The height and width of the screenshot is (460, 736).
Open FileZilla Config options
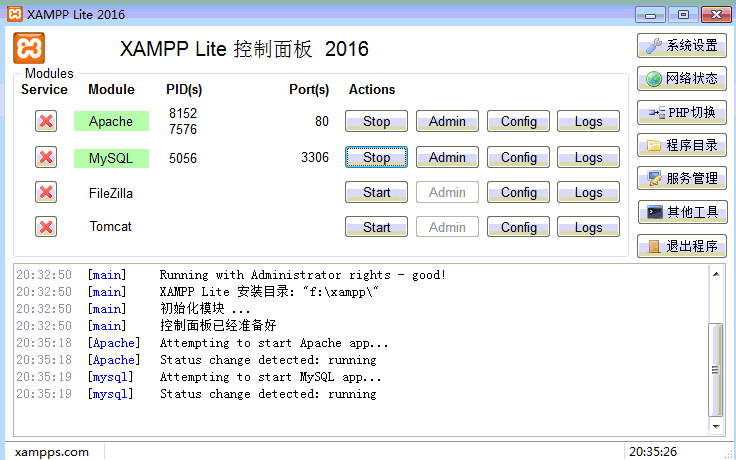(x=518, y=192)
